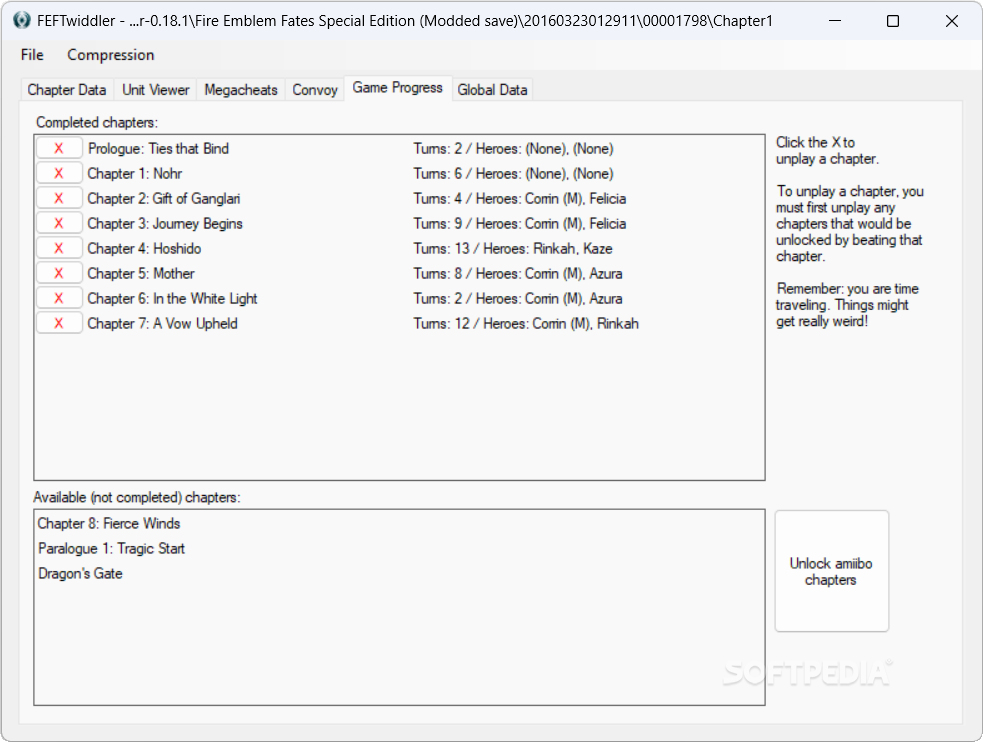Click X next to Chapter 4: Hoshido
983x742 pixels.
59,248
